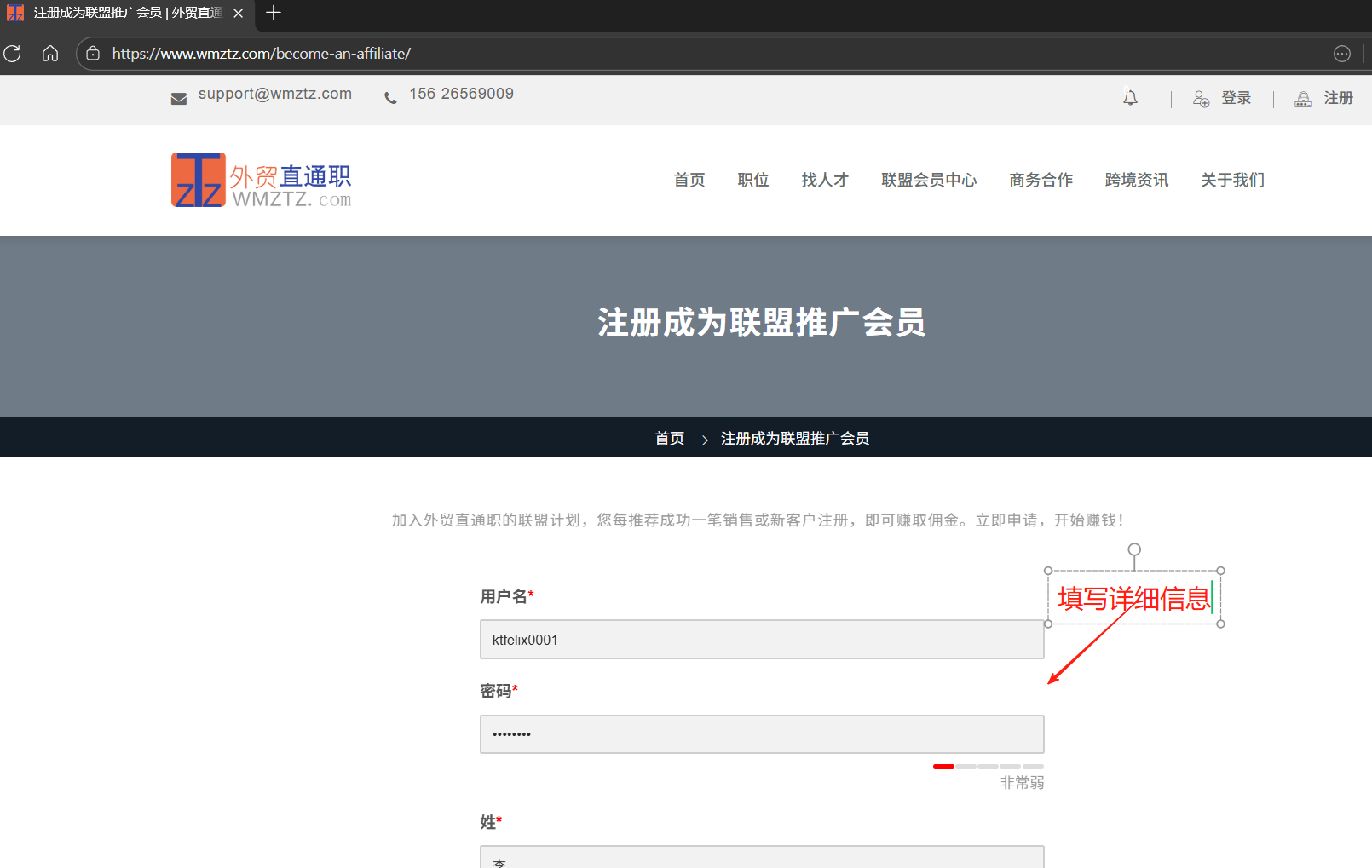Switch to the 跨境资讯 menu item

tap(1137, 180)
